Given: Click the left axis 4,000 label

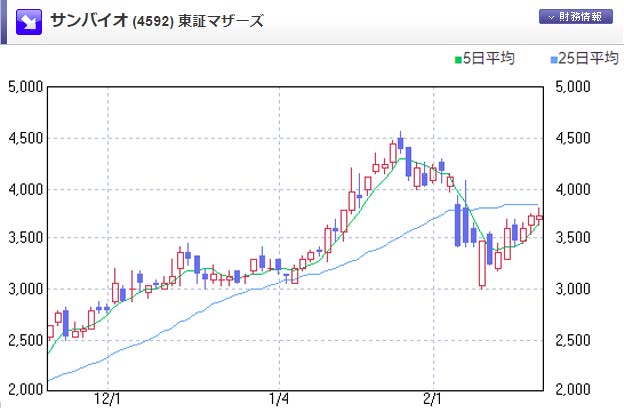Looking at the screenshot, I should (x=25, y=189).
